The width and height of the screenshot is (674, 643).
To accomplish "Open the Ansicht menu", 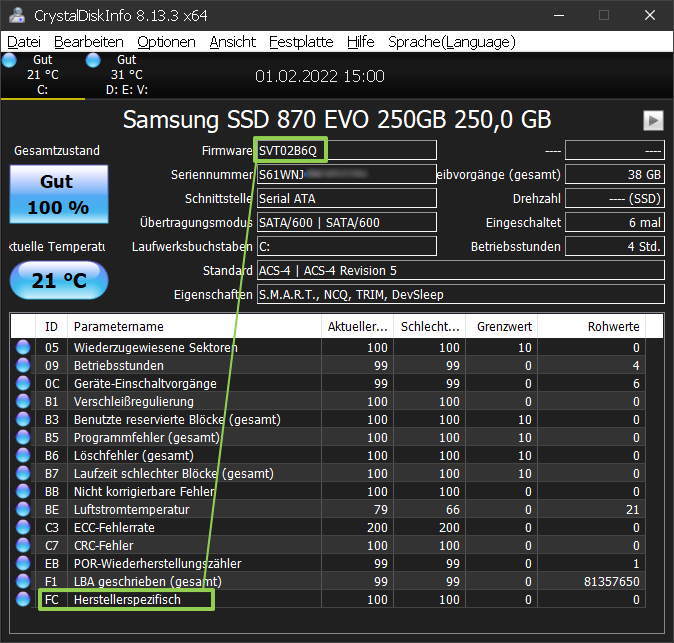I will 233,42.
